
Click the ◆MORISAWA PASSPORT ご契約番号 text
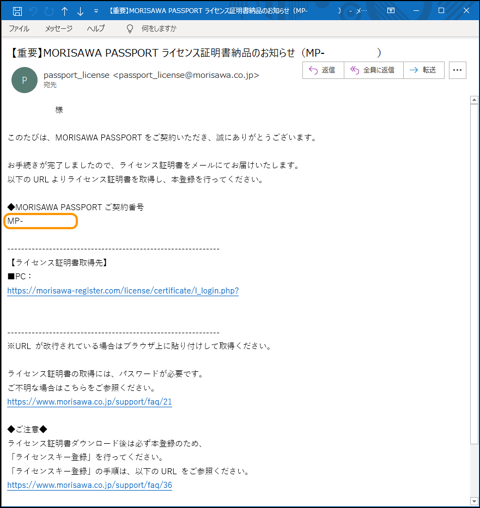tap(76, 207)
